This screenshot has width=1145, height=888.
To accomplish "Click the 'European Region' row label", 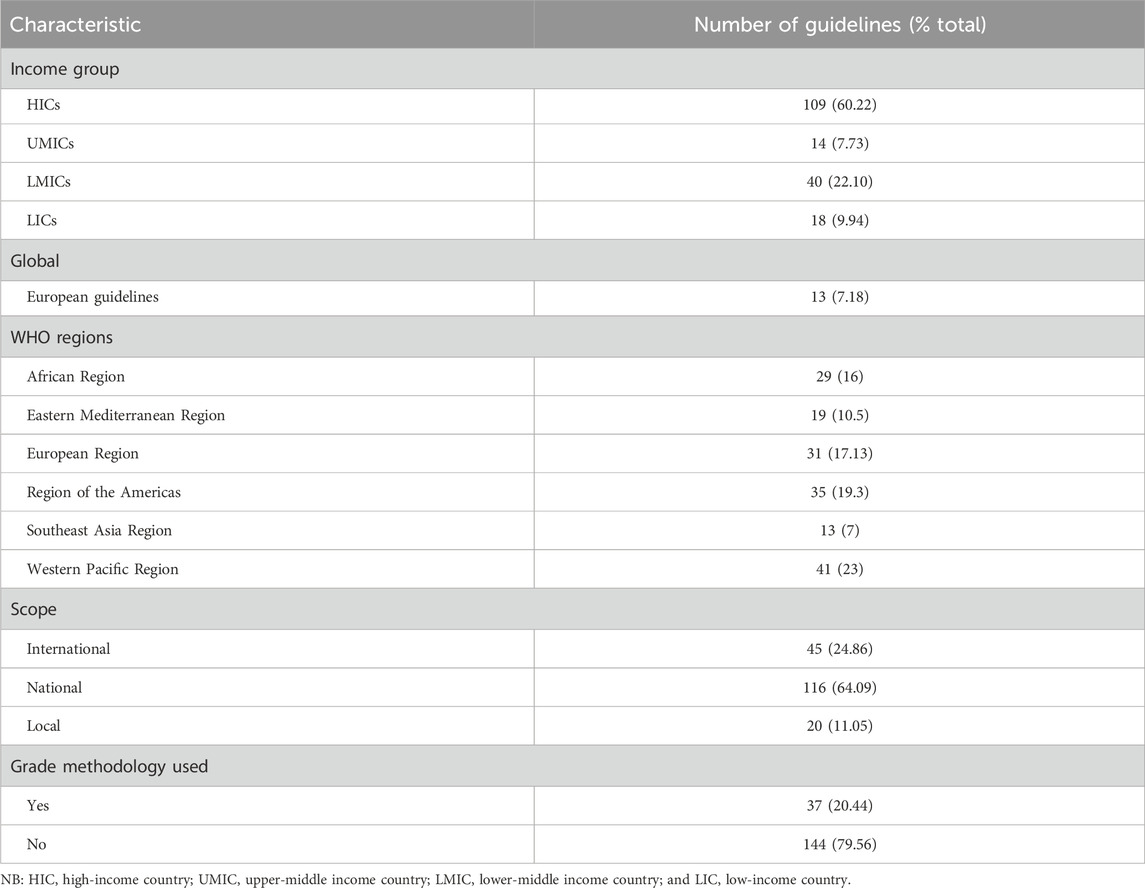I will click(83, 453).
